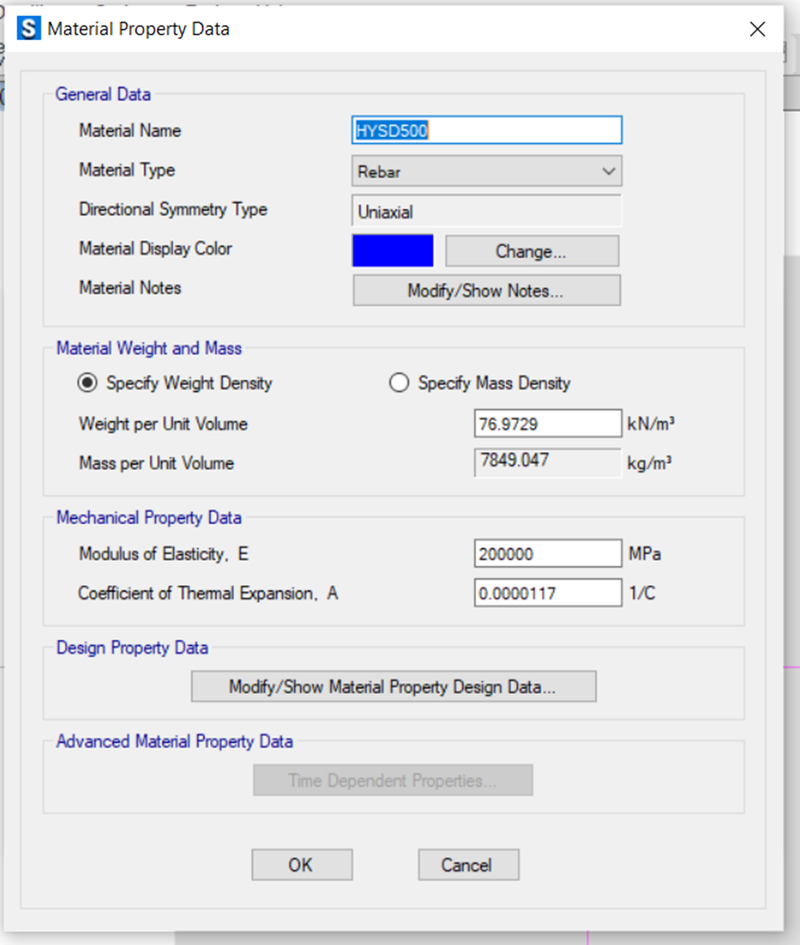Click the Material Name field containing HYSD500
This screenshot has width=800, height=945.
coord(486,131)
